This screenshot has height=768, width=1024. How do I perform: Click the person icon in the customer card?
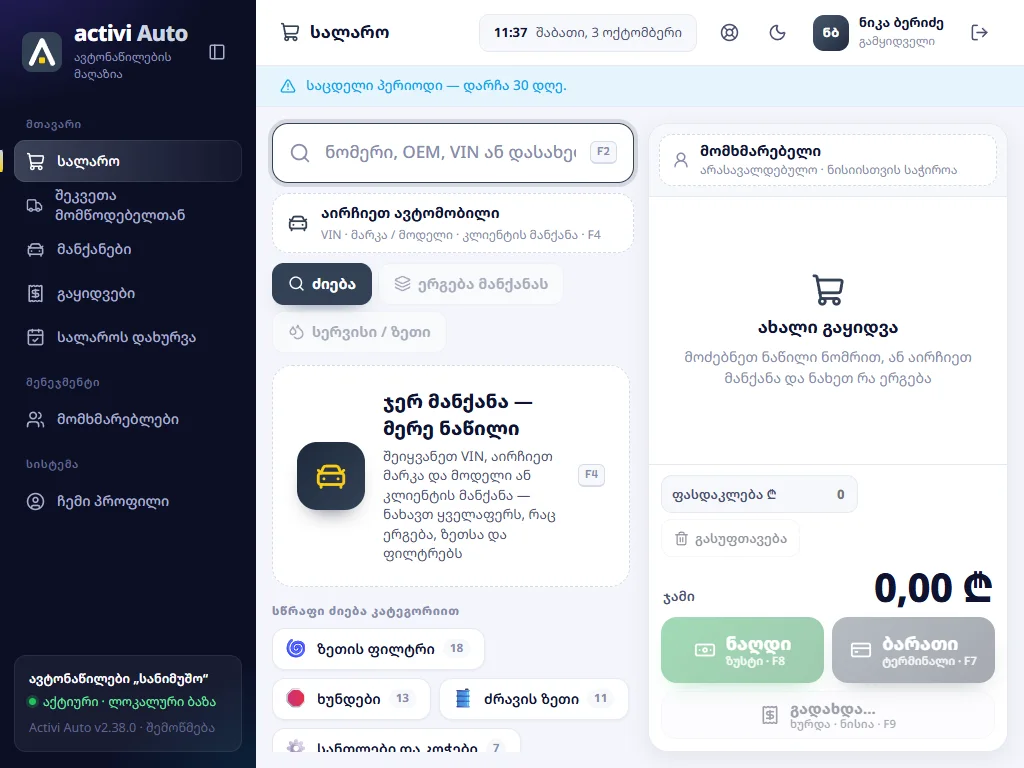[x=680, y=160]
